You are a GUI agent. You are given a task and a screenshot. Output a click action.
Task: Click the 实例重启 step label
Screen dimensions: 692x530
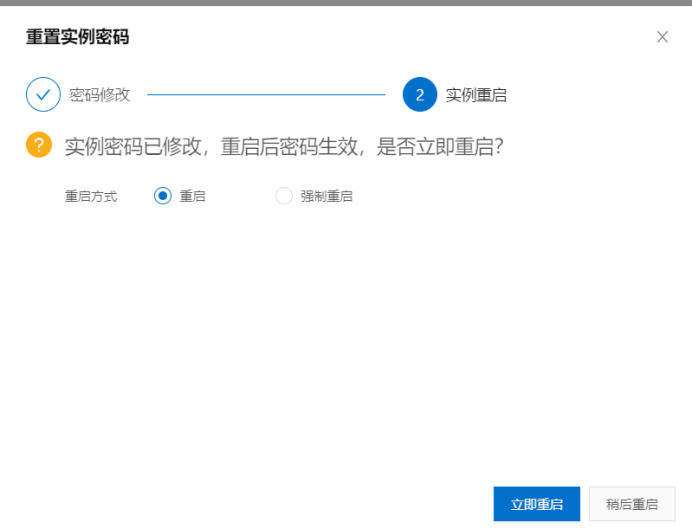click(476, 95)
